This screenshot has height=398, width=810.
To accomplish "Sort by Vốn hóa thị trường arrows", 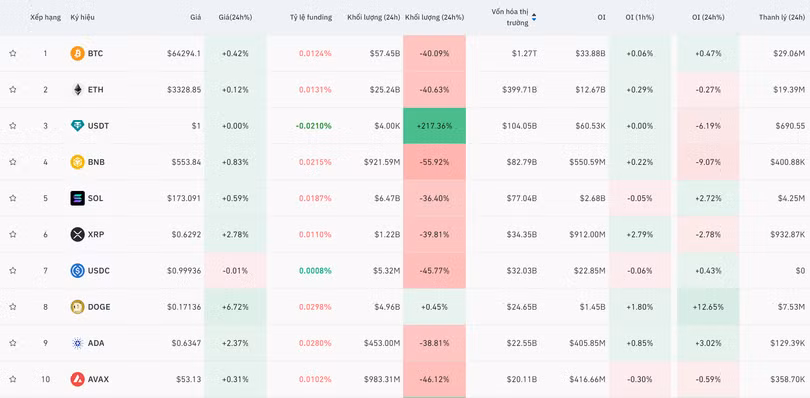I will 534,17.
